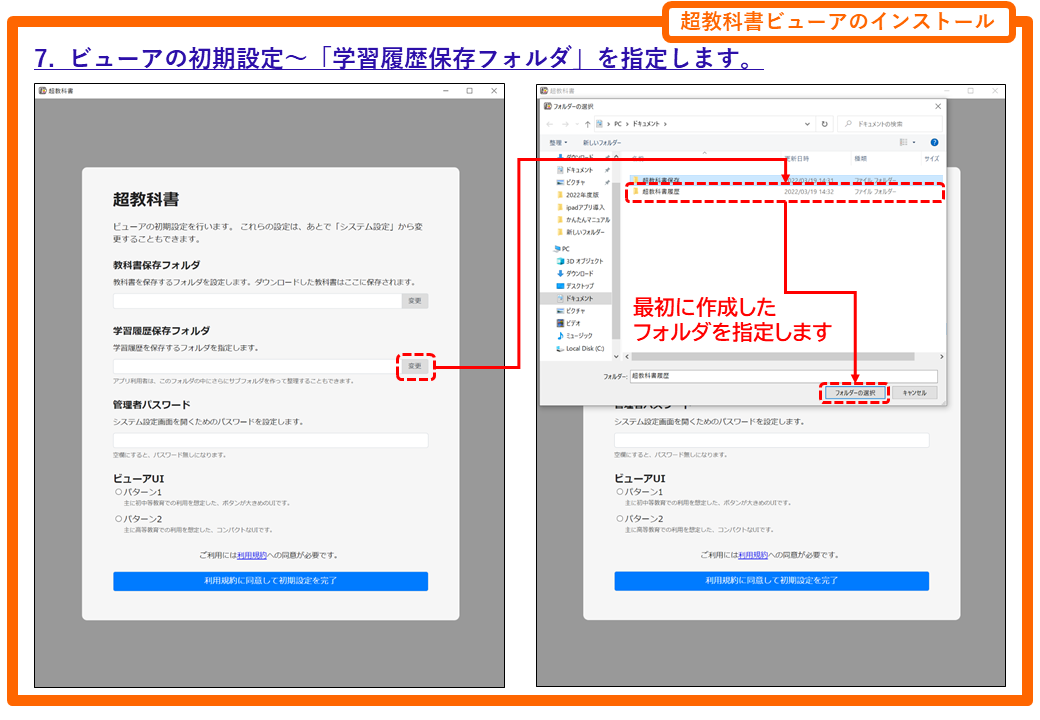
Task: Click password field behind the folder dialog
Action: click(771, 440)
